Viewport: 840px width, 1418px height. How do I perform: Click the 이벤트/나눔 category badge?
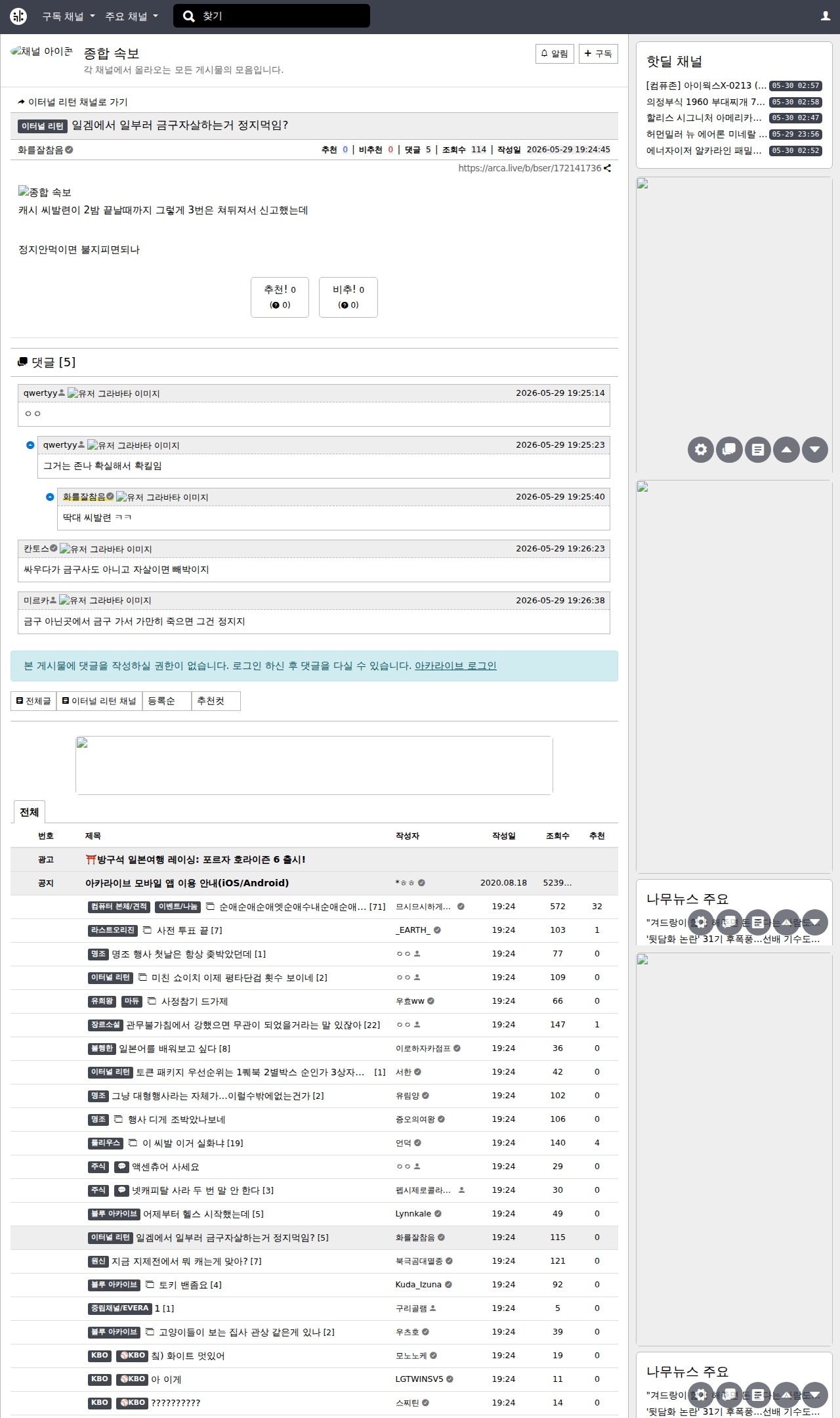pos(178,907)
